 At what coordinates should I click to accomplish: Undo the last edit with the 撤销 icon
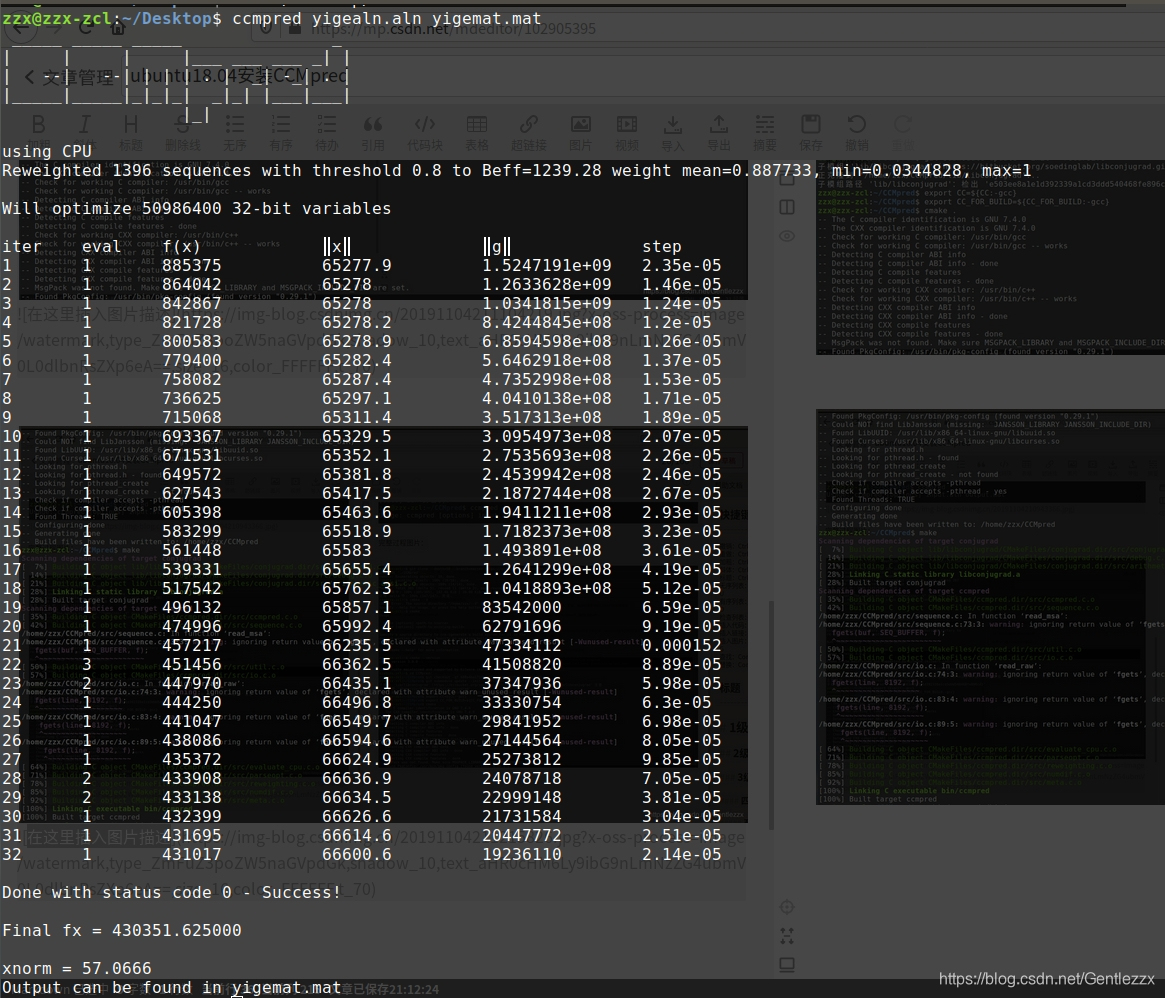click(x=857, y=132)
